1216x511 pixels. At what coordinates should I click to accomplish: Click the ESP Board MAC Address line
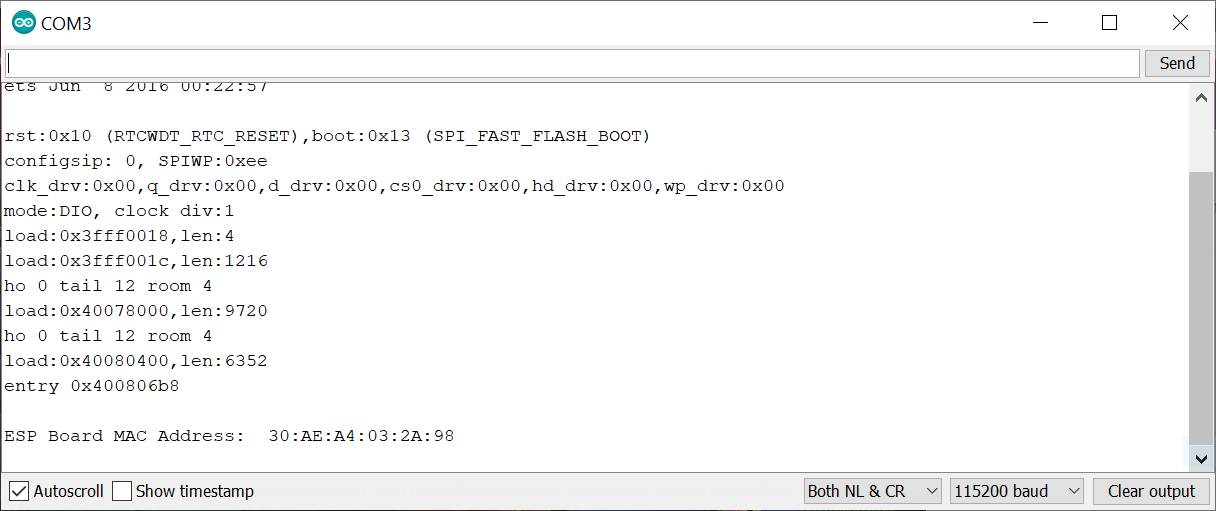(x=229, y=436)
